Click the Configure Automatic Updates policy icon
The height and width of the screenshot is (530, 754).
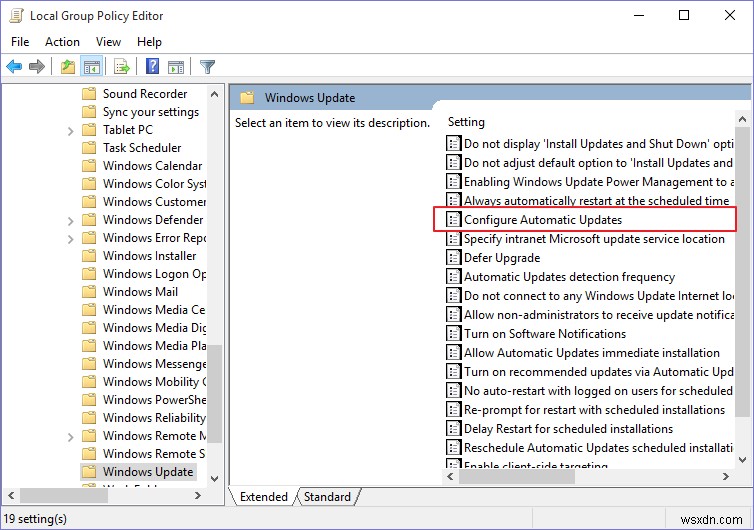[453, 220]
